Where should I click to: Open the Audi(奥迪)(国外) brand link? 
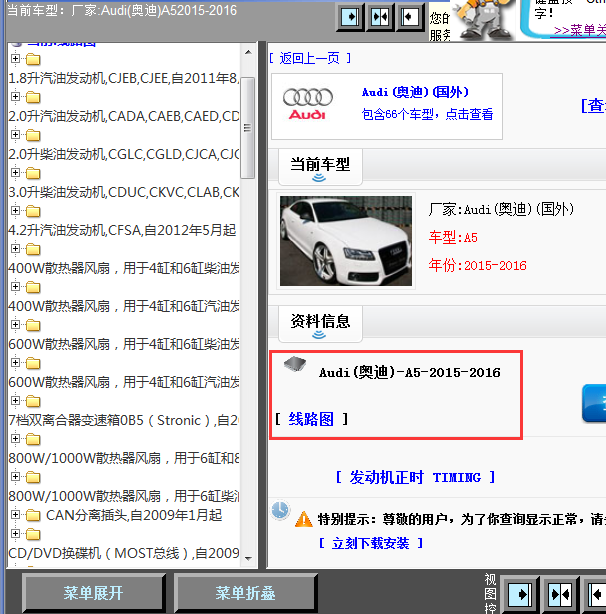click(415, 92)
